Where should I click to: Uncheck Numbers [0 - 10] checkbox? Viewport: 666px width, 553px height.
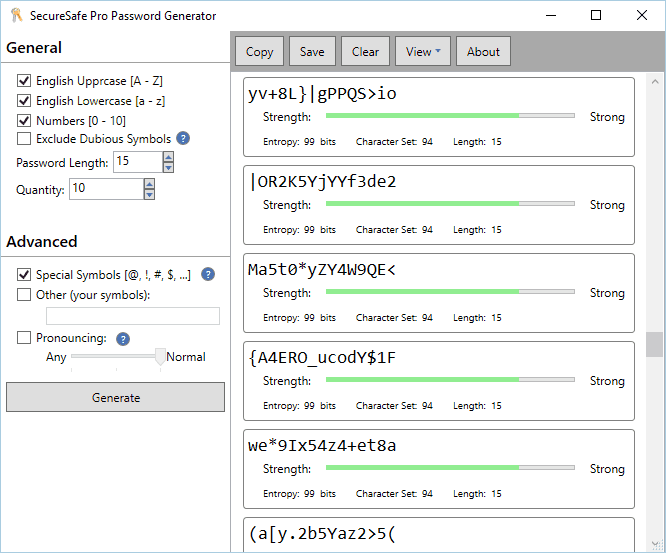point(24,121)
